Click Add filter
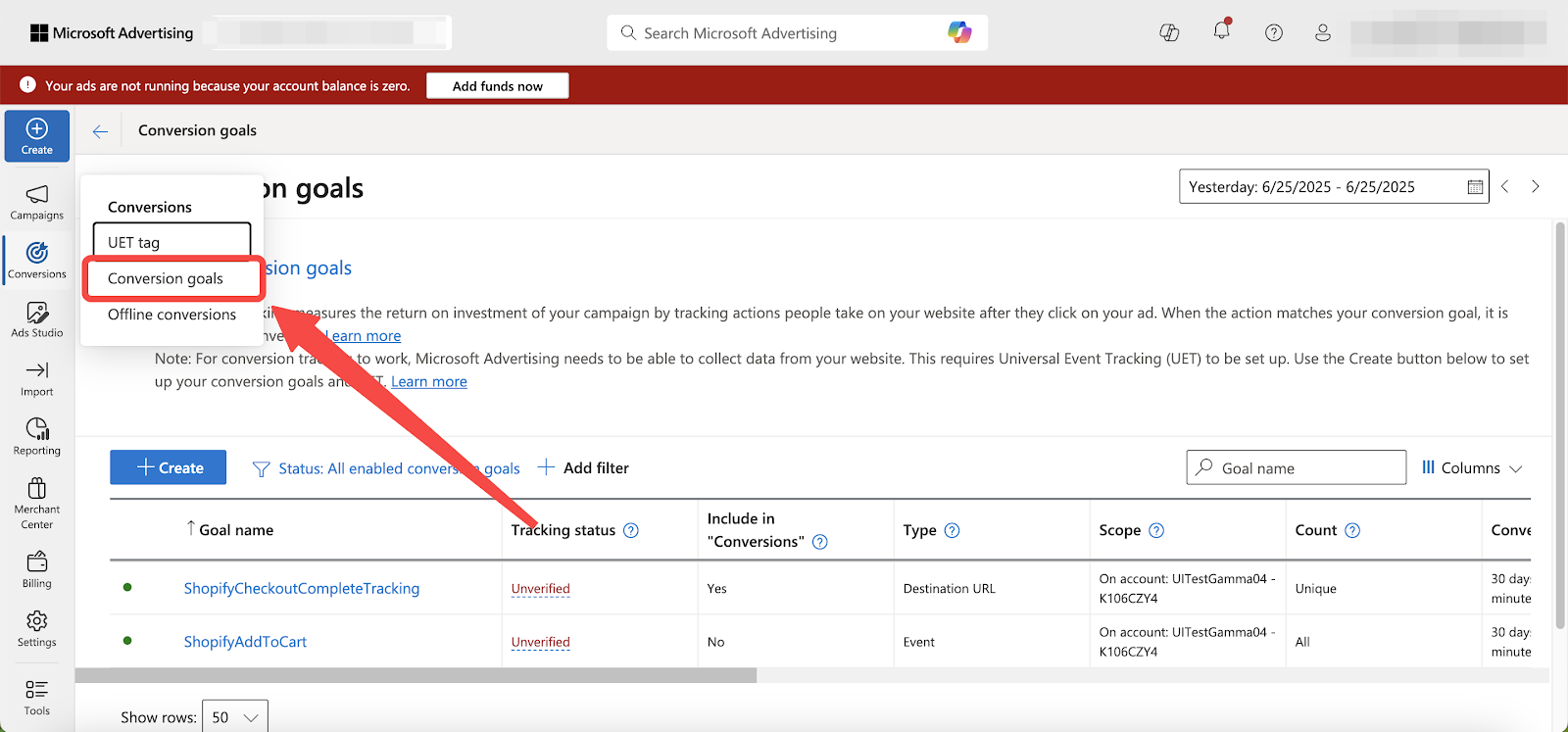The image size is (1568, 732). point(583,467)
